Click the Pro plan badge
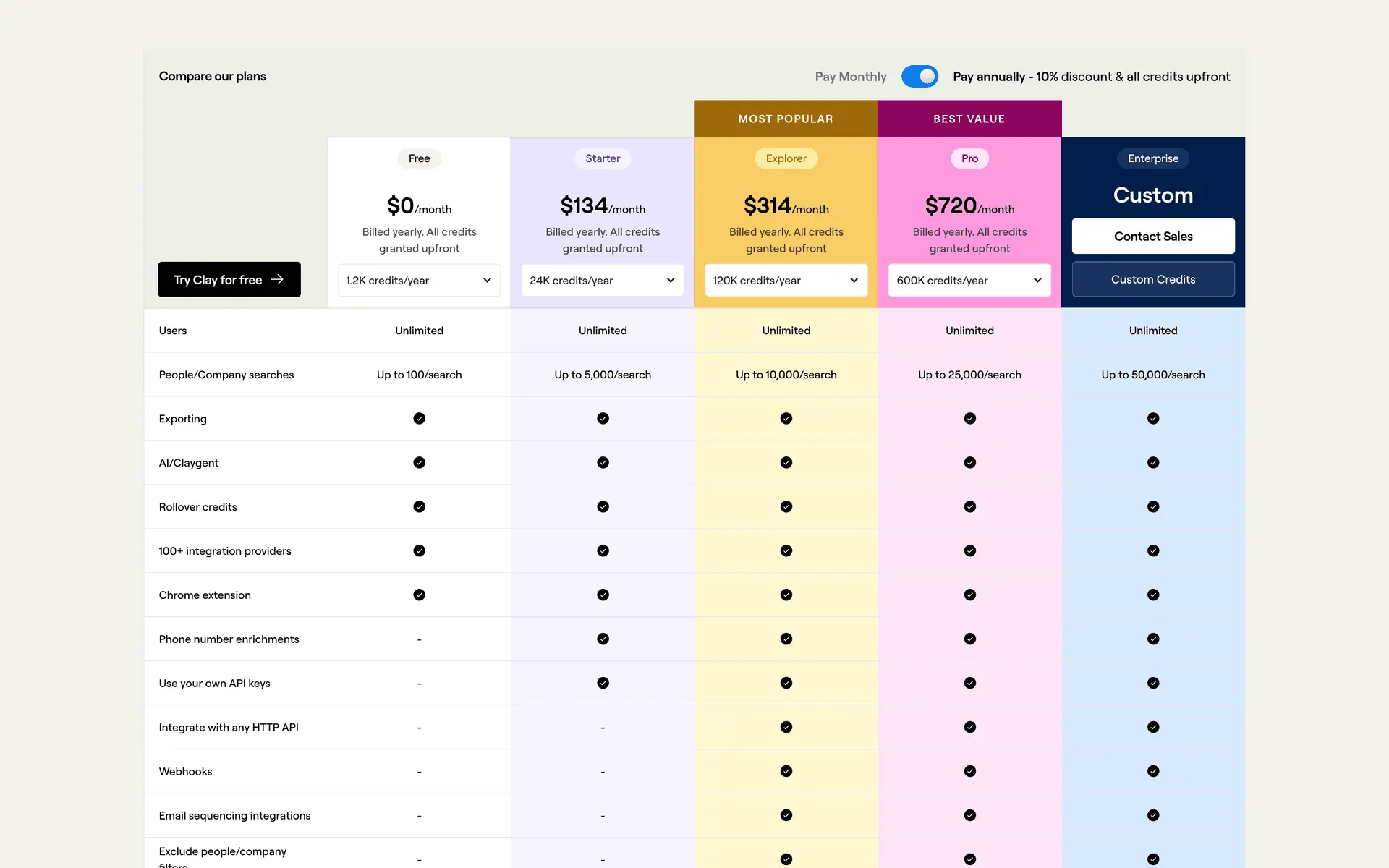The image size is (1389, 868). point(969,158)
